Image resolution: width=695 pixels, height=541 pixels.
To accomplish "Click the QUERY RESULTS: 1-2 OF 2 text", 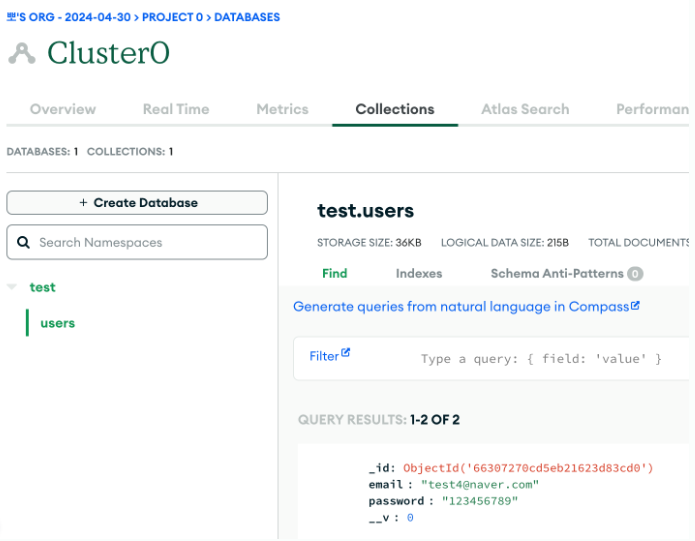I will [x=379, y=420].
